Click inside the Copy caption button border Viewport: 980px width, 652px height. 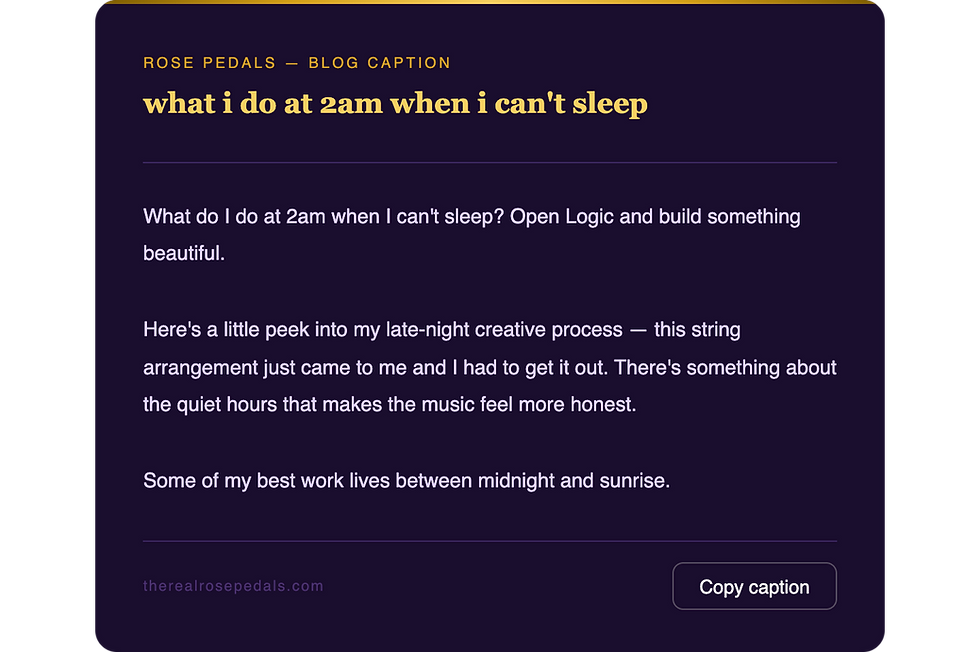click(754, 586)
